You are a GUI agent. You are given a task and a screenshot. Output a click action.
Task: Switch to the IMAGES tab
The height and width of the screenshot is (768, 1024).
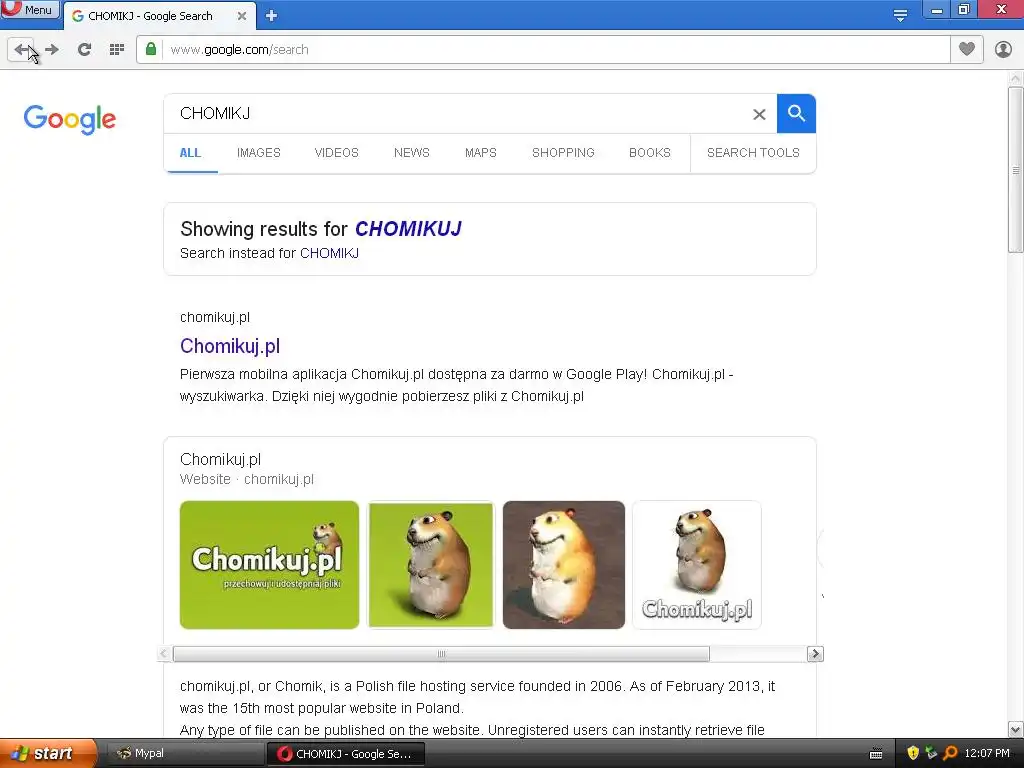(259, 153)
